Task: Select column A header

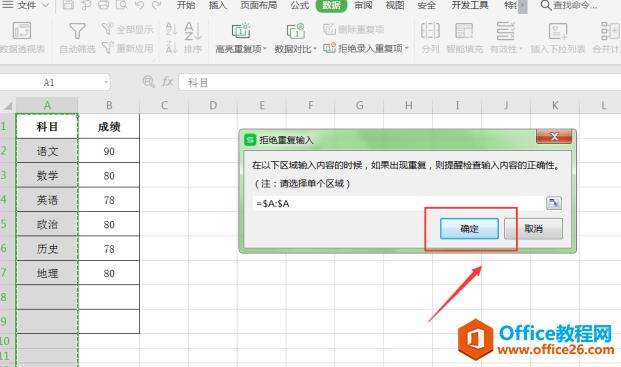Action: (47, 105)
